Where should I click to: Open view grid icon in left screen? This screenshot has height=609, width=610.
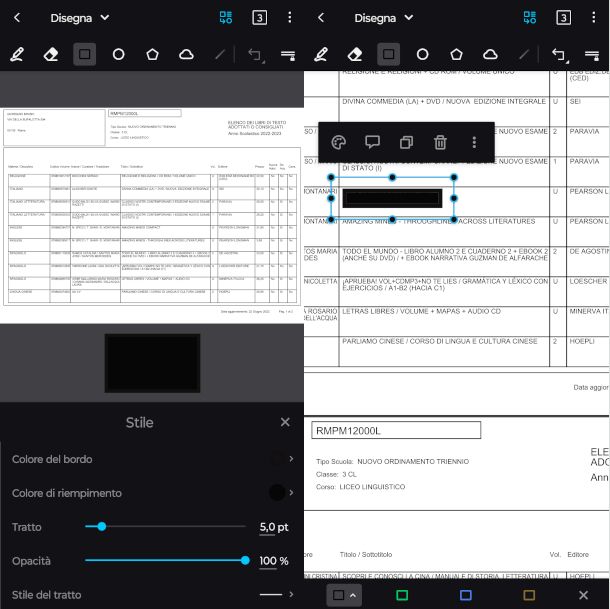(226, 18)
